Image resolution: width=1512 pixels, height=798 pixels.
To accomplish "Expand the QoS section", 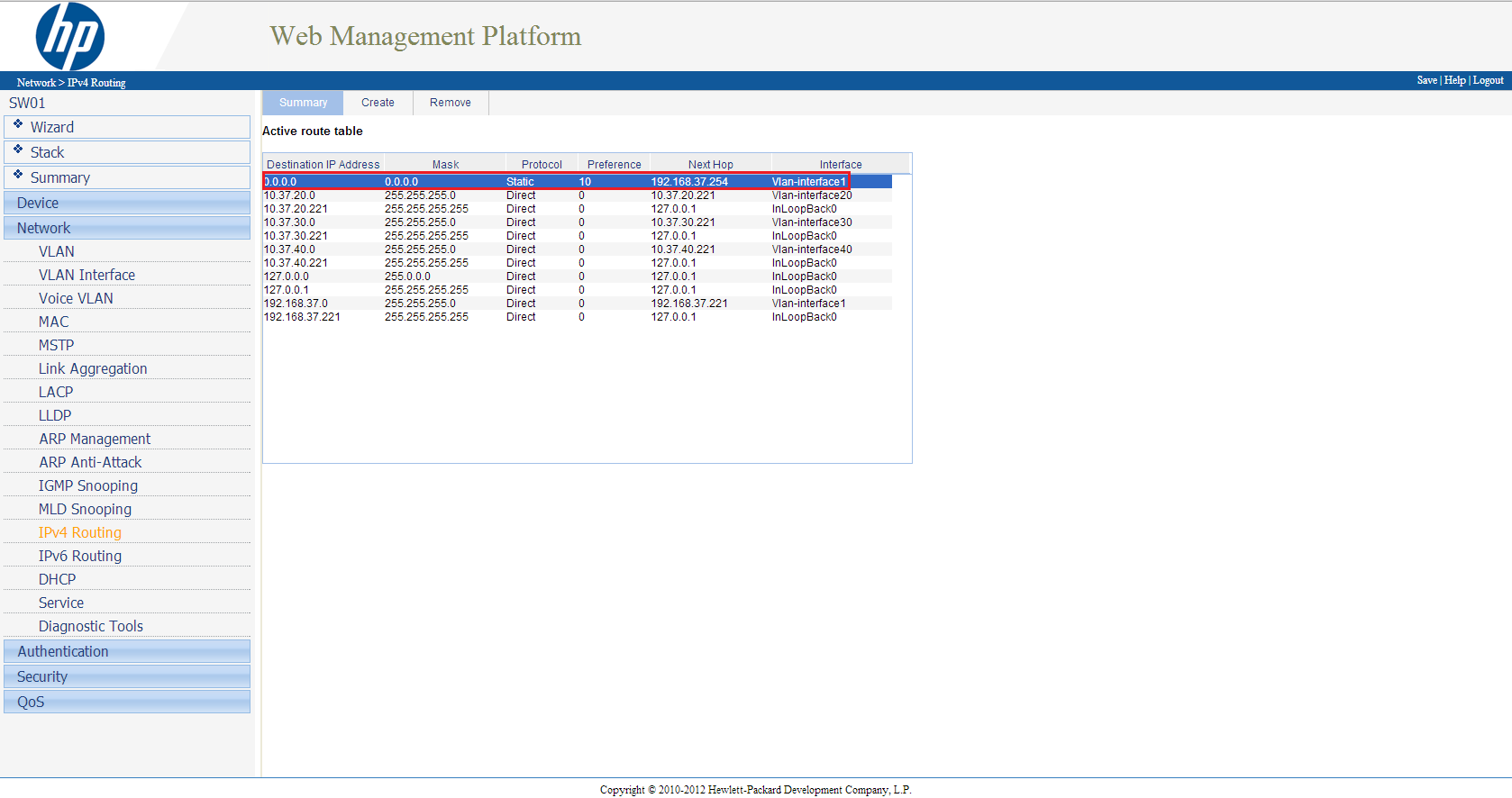I will (31, 702).
